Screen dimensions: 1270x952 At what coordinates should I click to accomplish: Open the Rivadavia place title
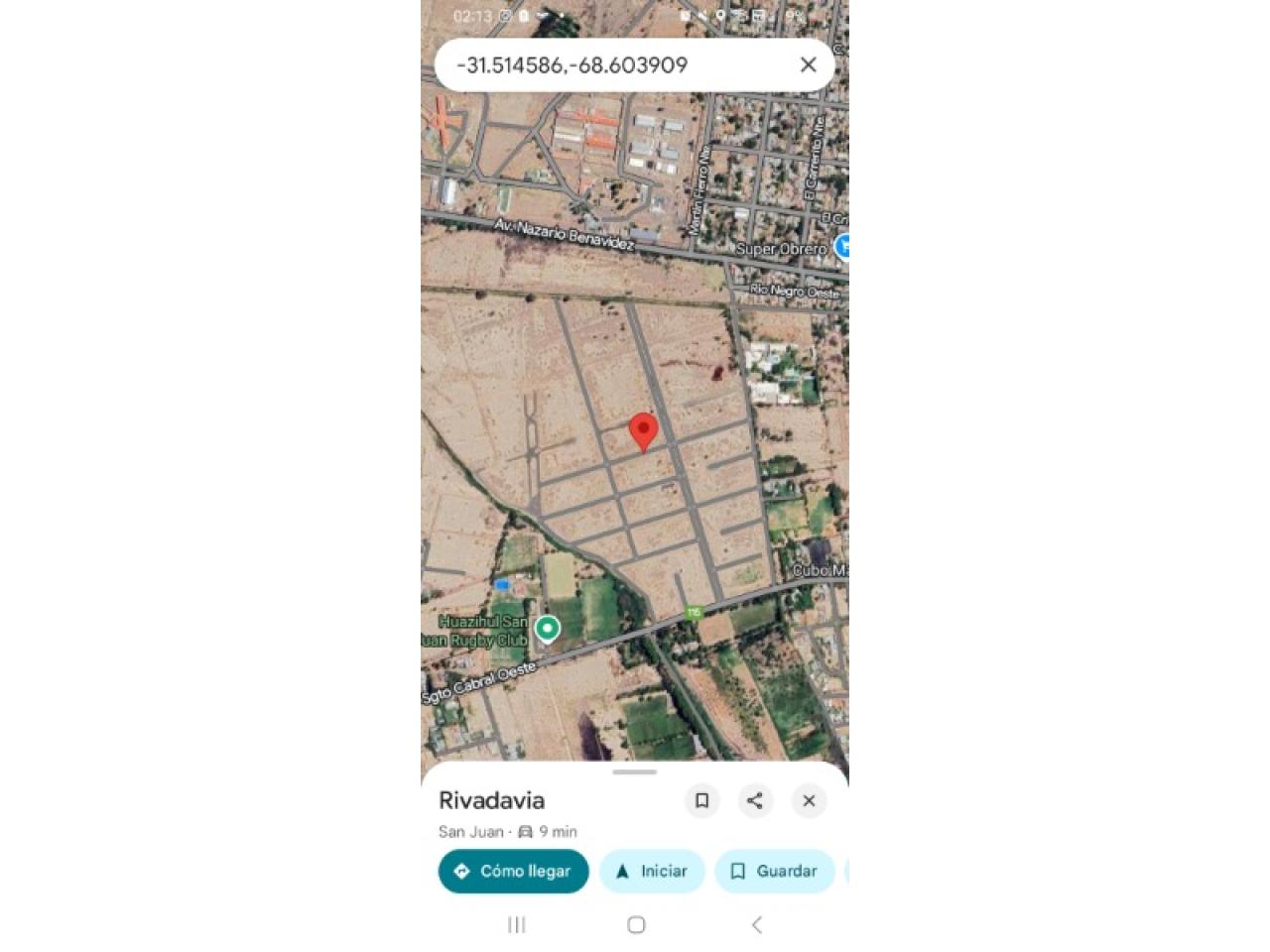(491, 800)
